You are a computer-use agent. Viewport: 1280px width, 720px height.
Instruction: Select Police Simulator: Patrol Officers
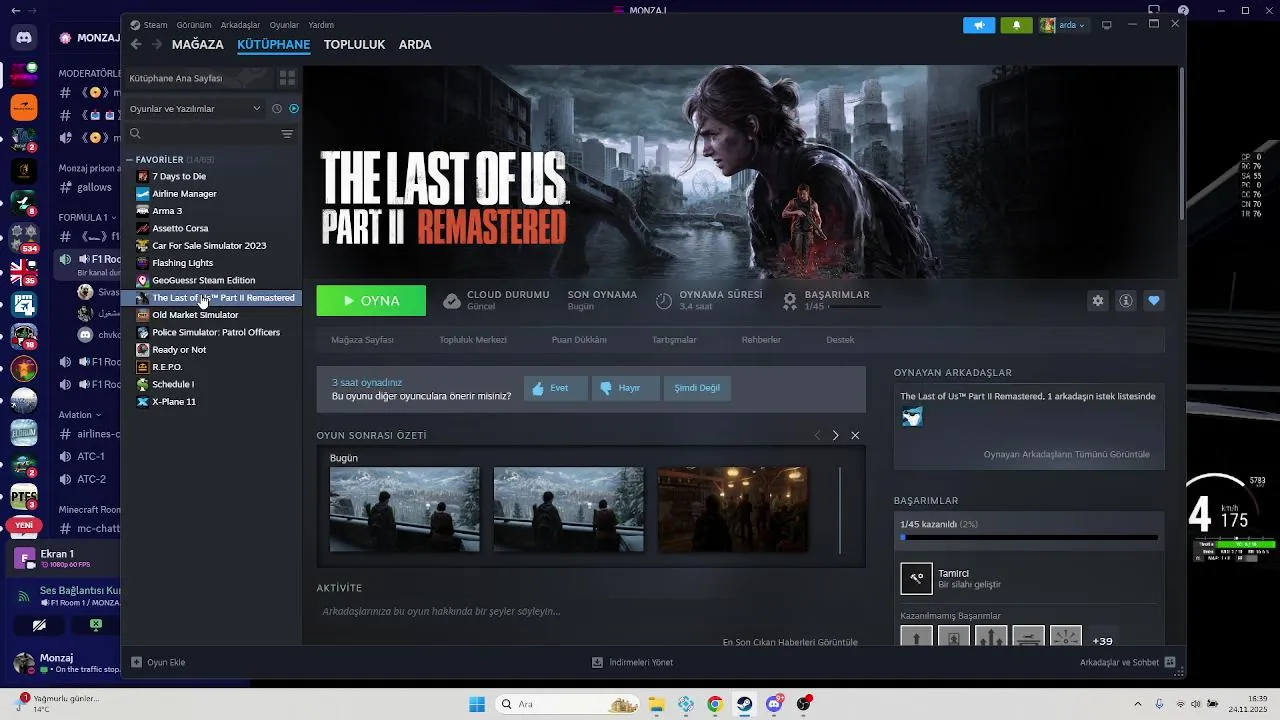pyautogui.click(x=216, y=332)
